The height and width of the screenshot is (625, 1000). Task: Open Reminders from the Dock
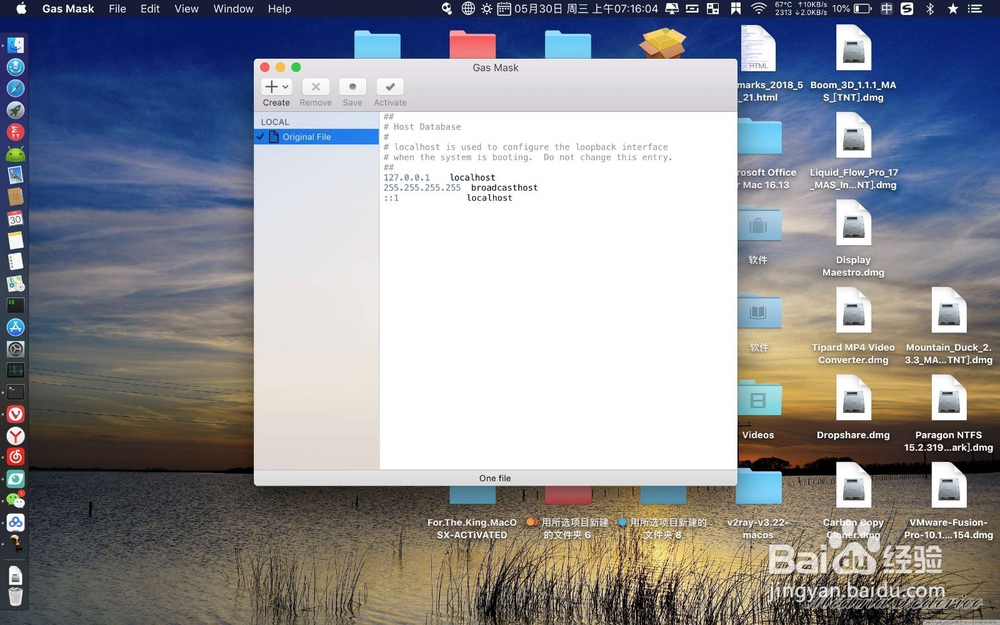(15, 261)
